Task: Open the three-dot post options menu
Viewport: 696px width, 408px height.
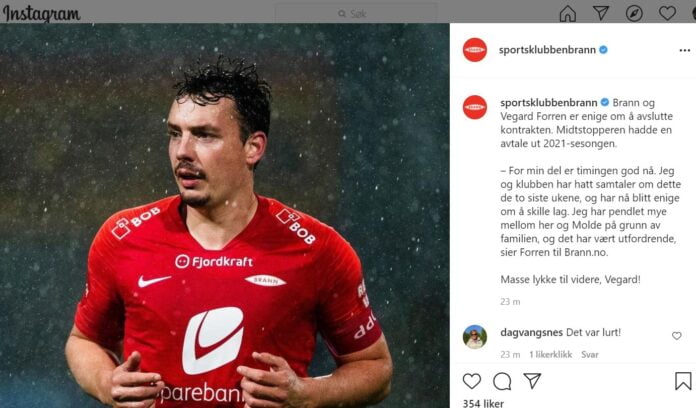Action: point(684,50)
